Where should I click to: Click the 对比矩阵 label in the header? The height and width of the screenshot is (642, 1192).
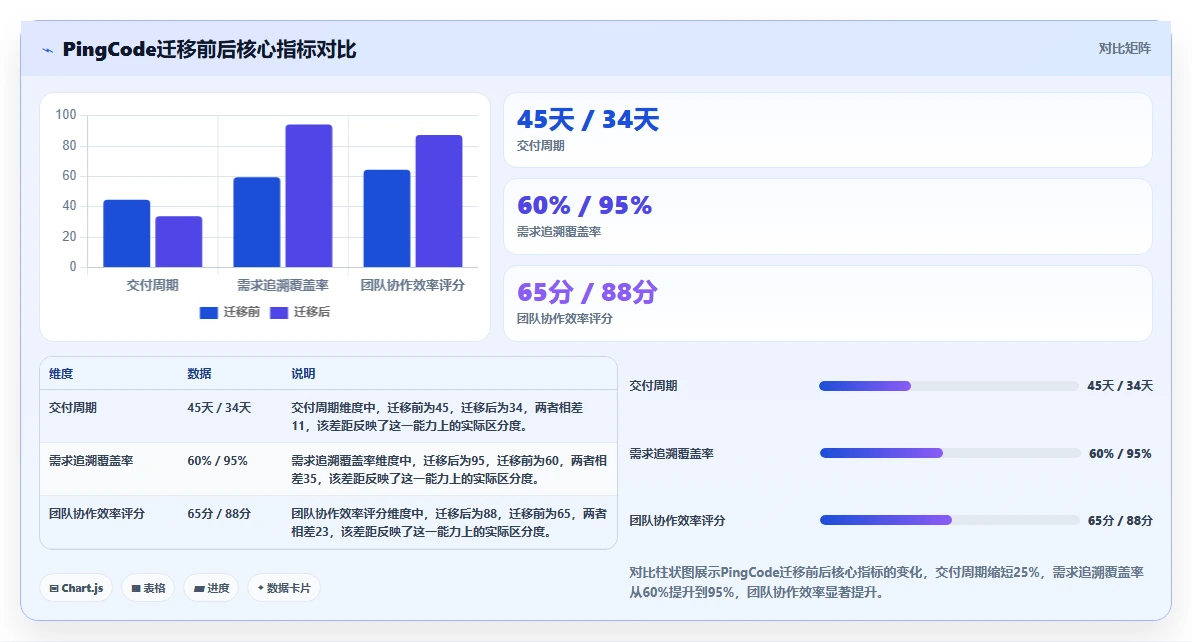pyautogui.click(x=1124, y=49)
